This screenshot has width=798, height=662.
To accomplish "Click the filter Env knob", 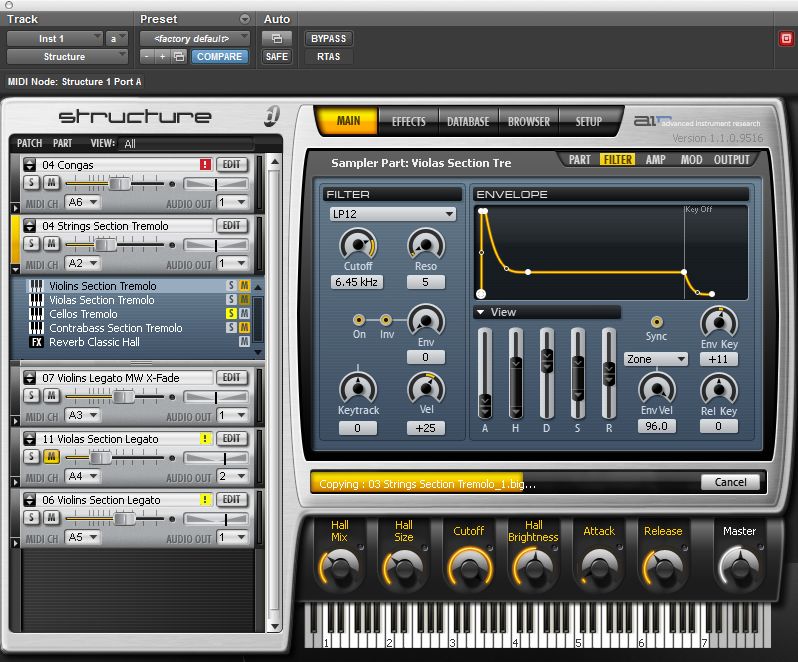I will [426, 321].
